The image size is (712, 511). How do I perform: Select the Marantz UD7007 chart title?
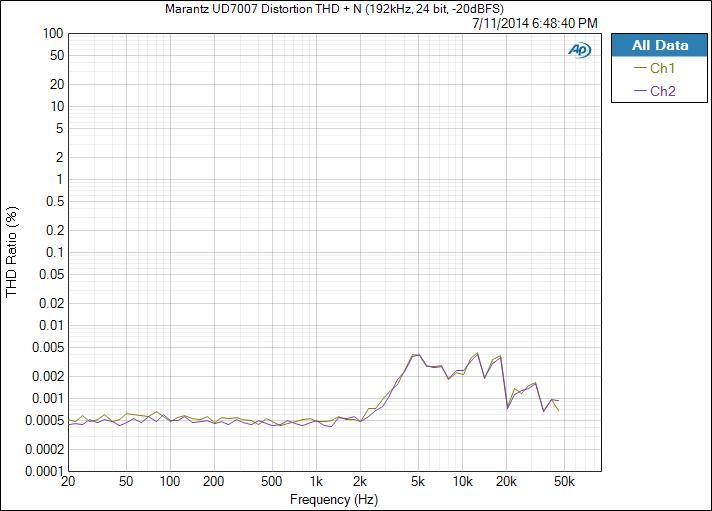(x=334, y=9)
